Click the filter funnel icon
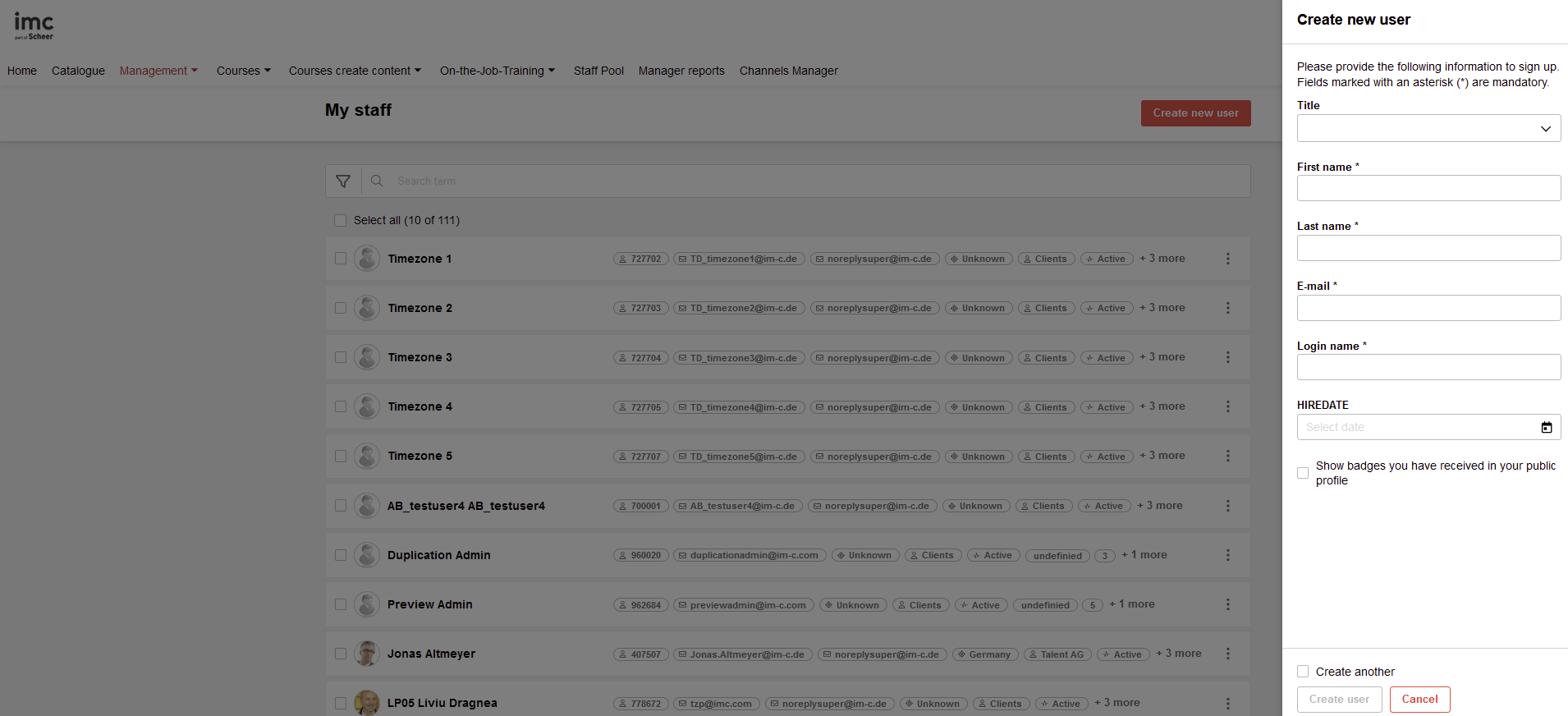Screen dimensions: 1568x716 tap(343, 181)
